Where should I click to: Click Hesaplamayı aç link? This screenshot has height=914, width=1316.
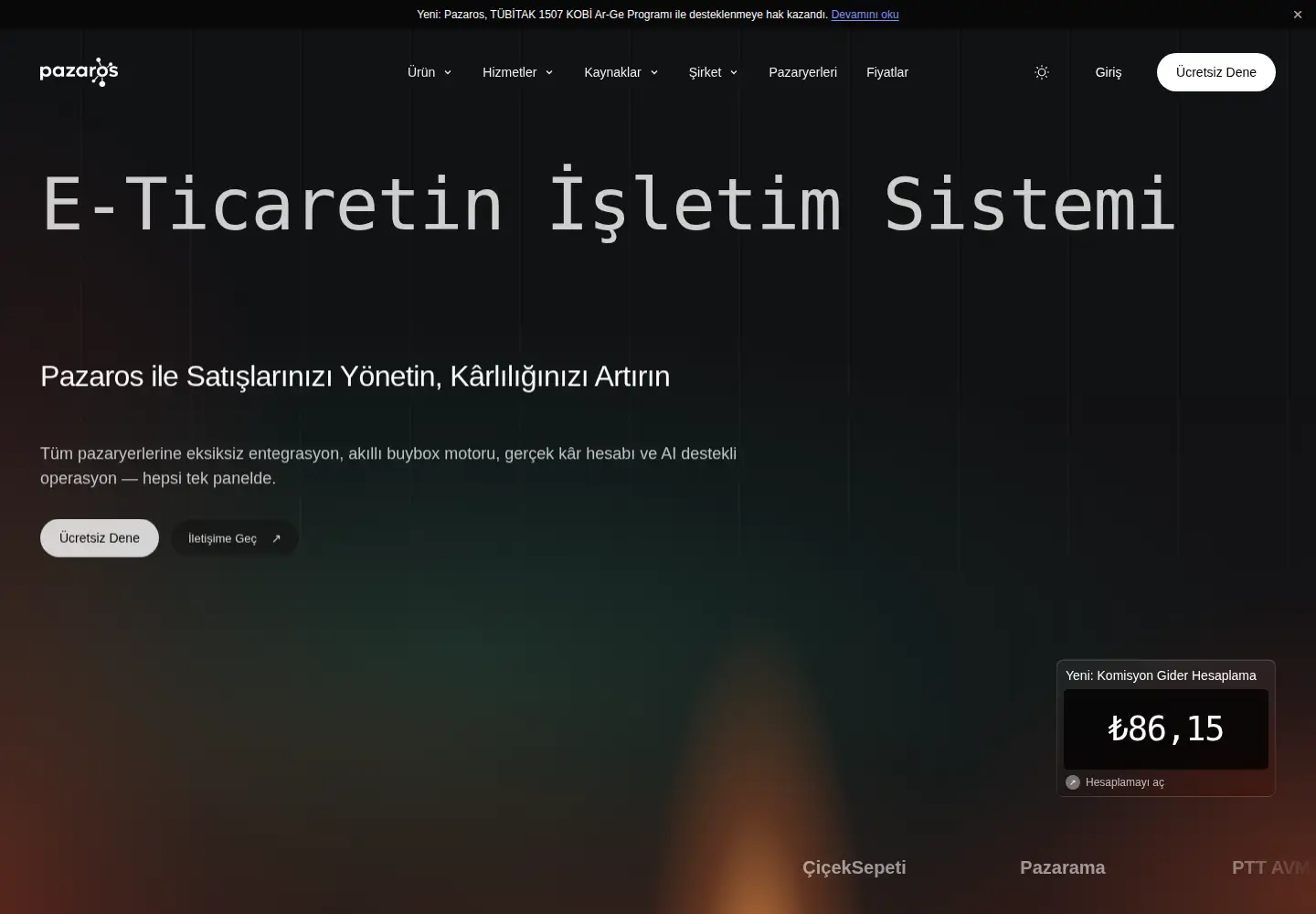click(1124, 782)
